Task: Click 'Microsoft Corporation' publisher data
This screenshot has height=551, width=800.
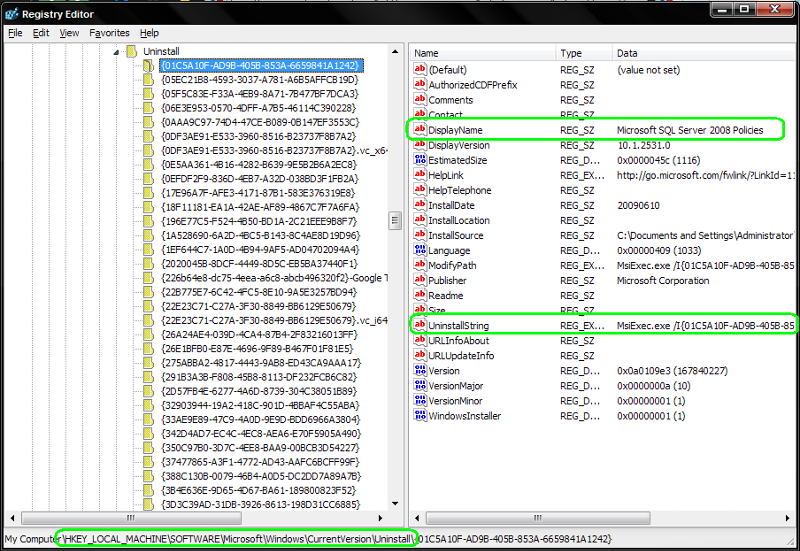Action: tap(663, 281)
